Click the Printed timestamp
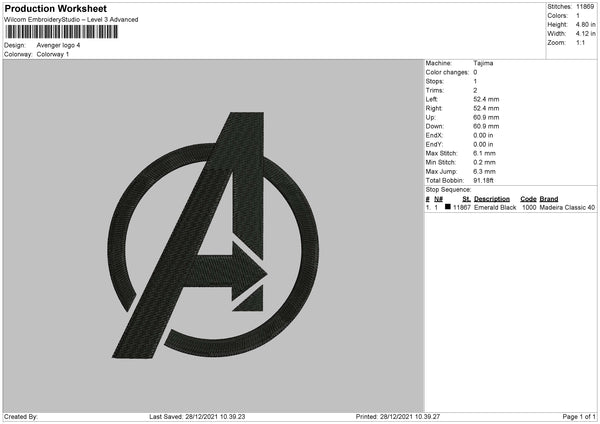The width and height of the screenshot is (600, 424). click(398, 417)
